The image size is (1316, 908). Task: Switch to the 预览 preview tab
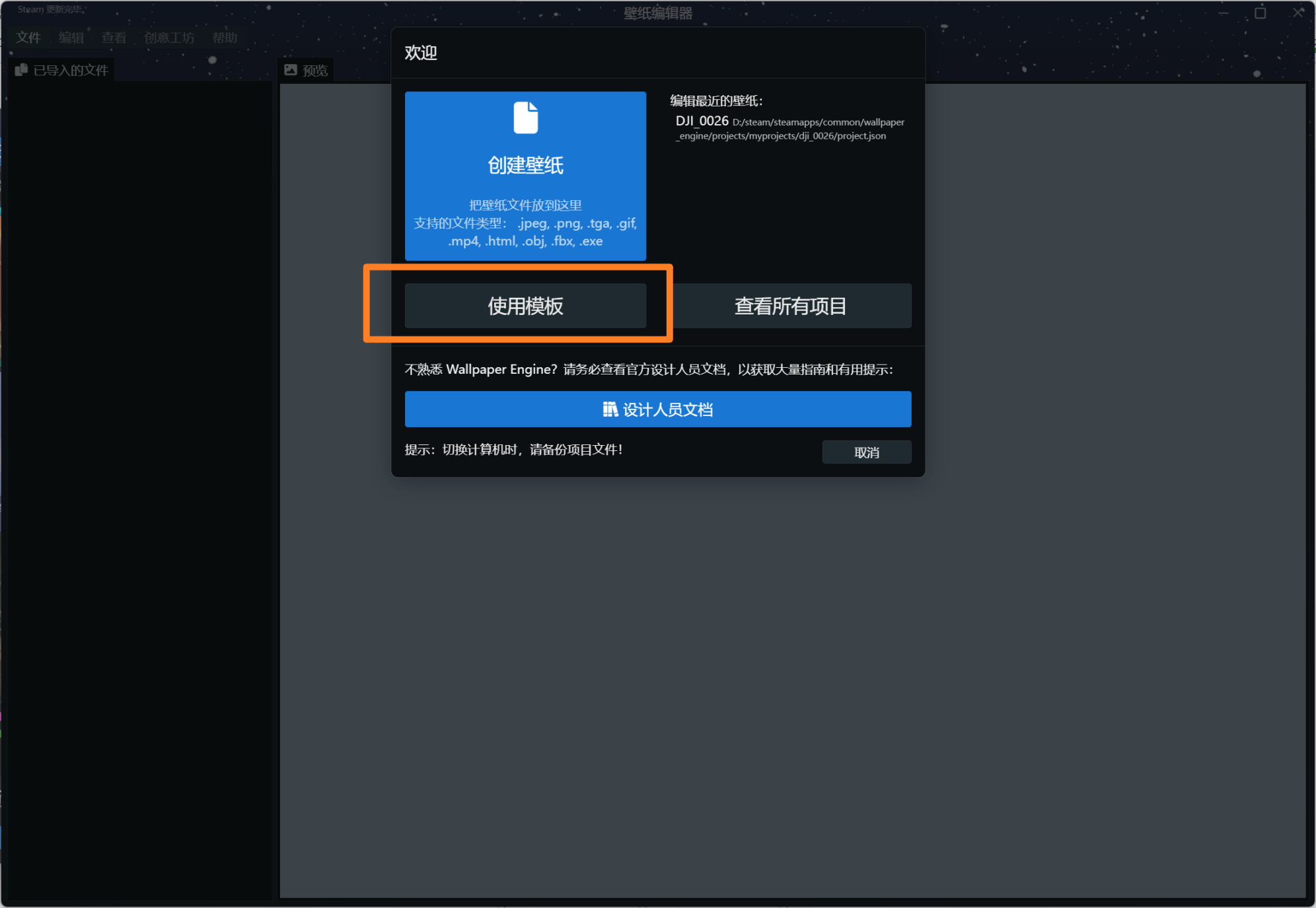tap(314, 70)
